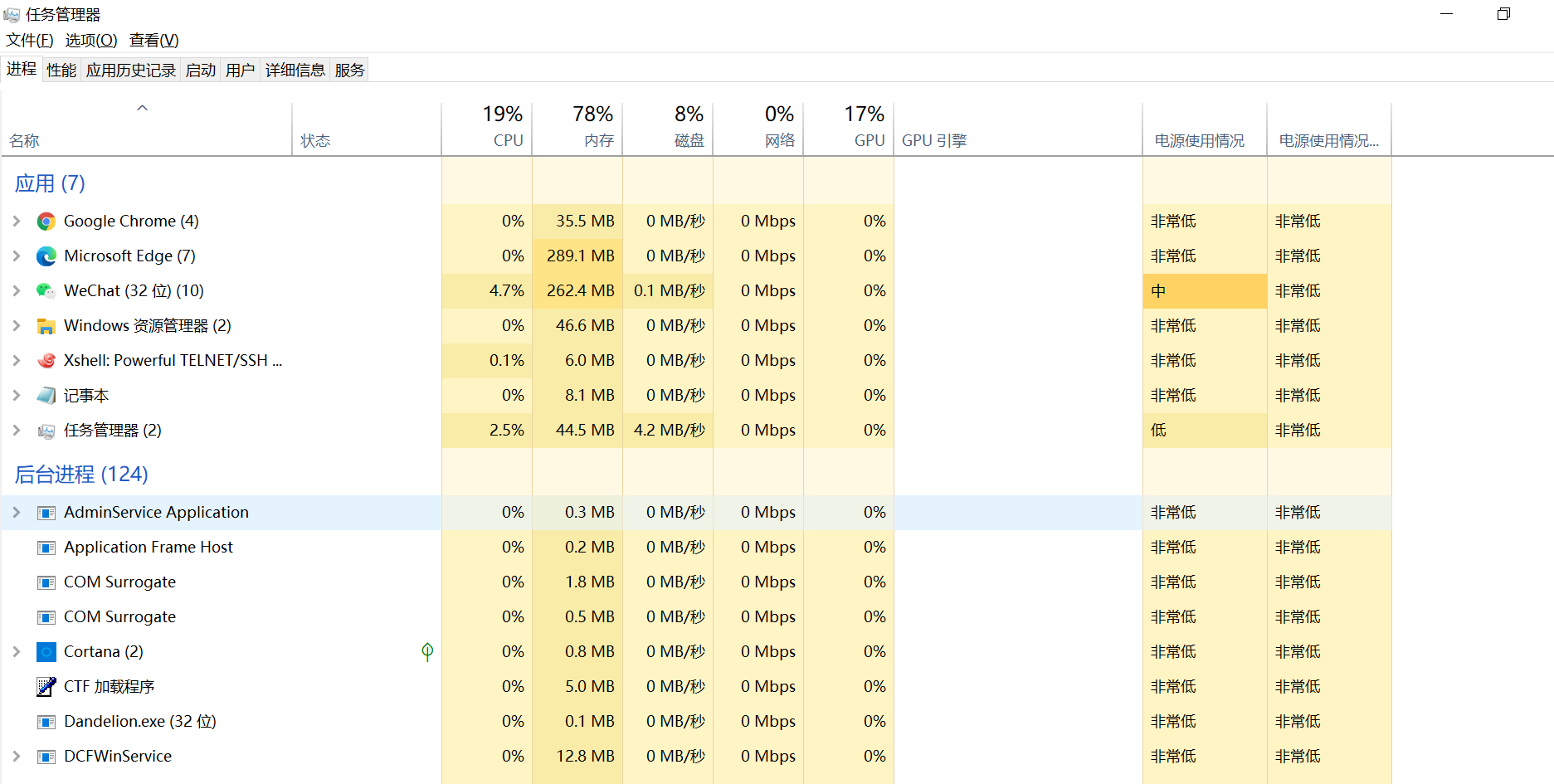Open the 查看(V) menu
The height and width of the screenshot is (784, 1554).
[154, 41]
